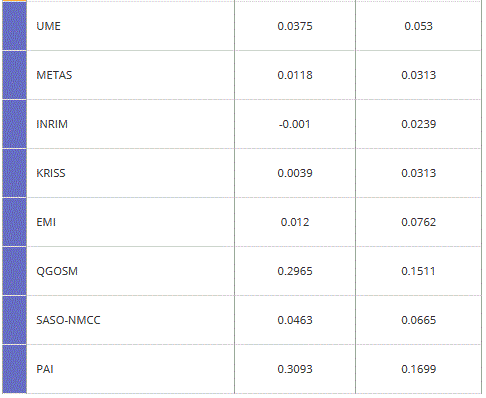Click the -0.001 value for INRIM
The height and width of the screenshot is (398, 486).
(x=295, y=124)
